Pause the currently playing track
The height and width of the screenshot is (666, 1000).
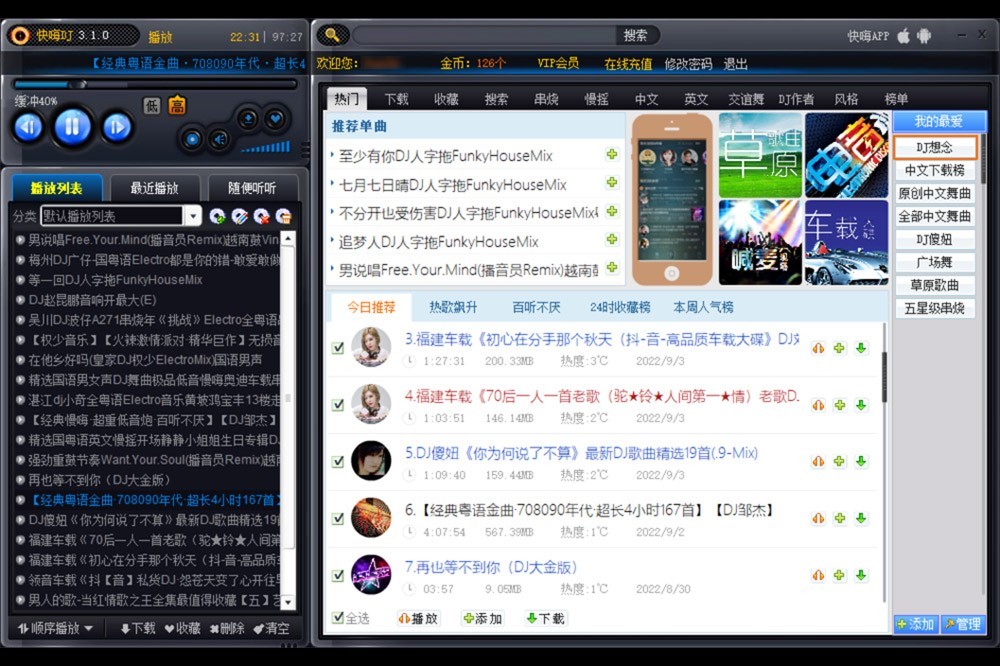point(72,126)
